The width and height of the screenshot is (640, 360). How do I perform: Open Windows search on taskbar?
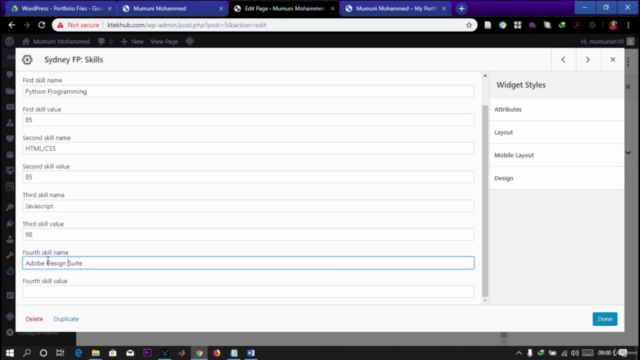(27, 353)
